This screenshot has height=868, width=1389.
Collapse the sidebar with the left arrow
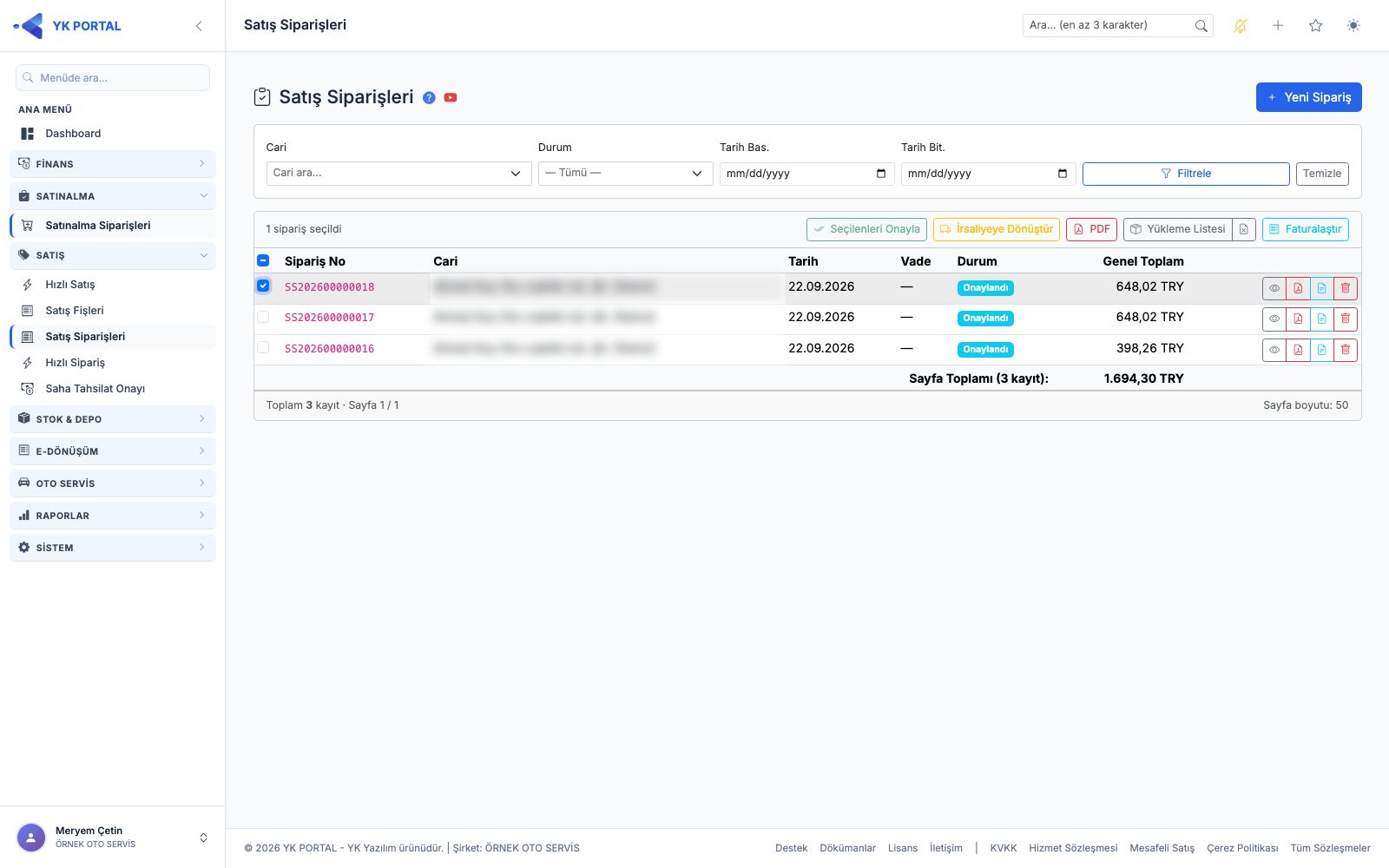pos(199,26)
